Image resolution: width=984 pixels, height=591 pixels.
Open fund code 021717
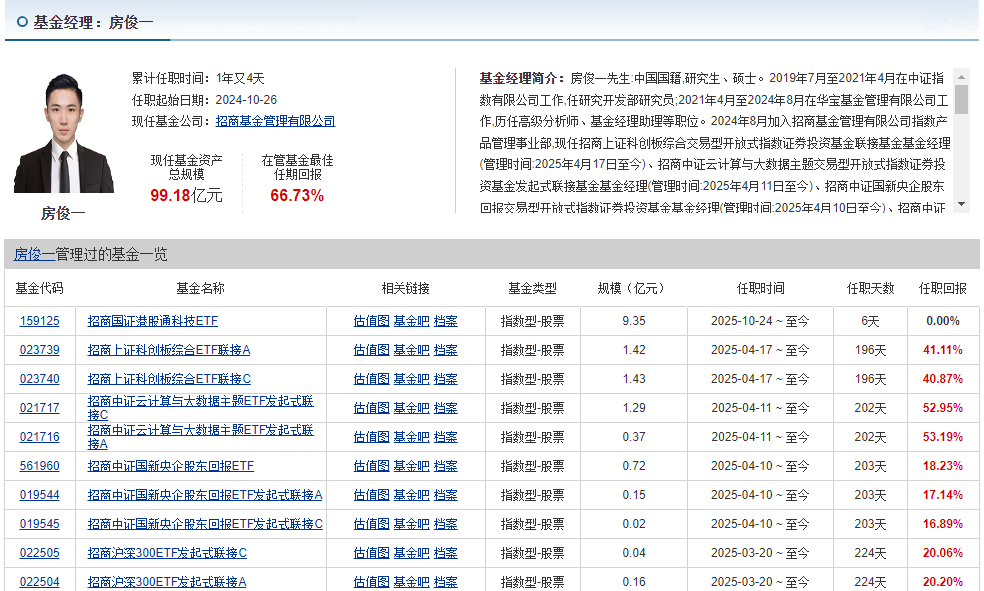click(40, 408)
